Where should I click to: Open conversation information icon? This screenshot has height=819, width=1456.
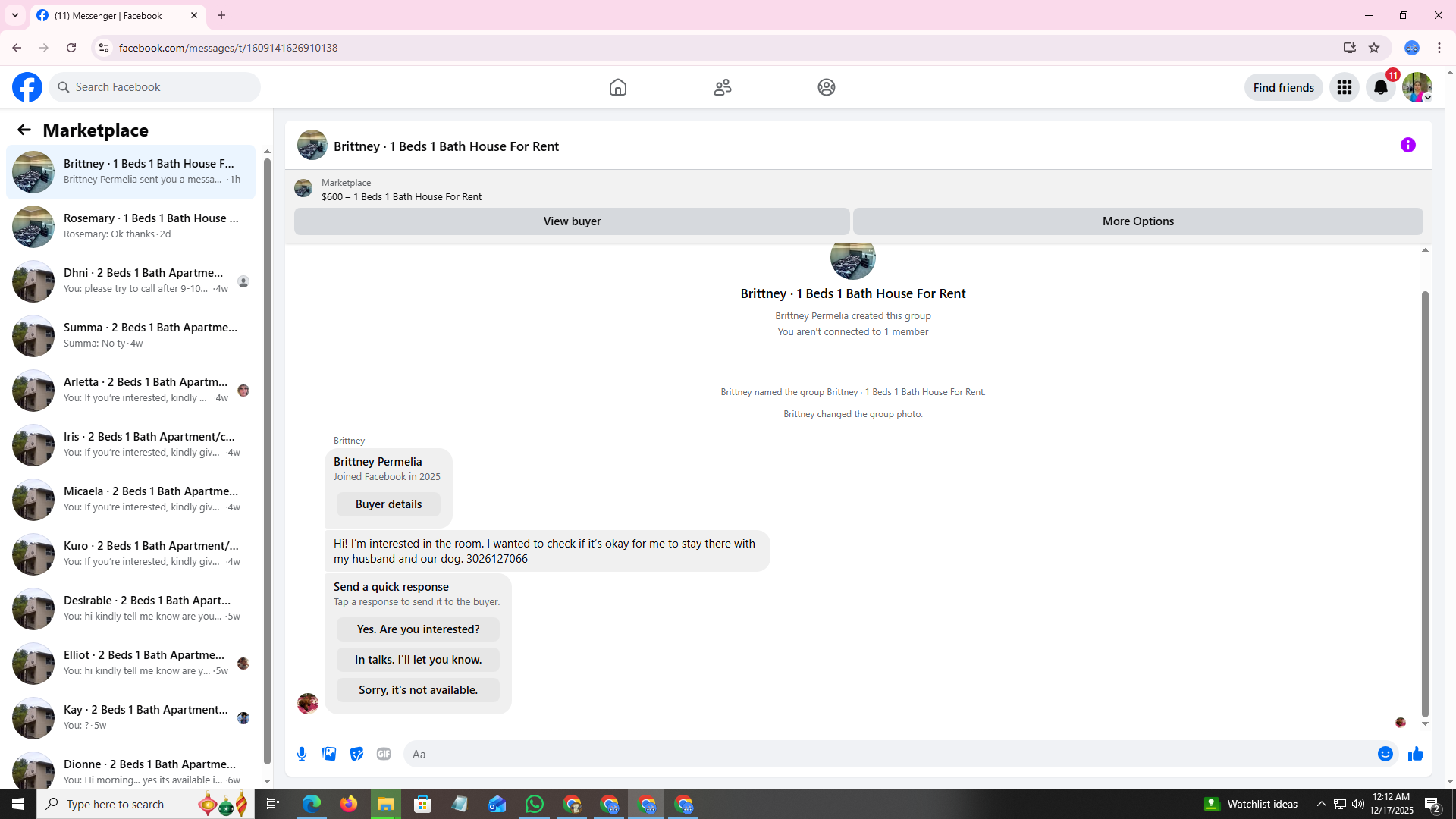[1408, 145]
